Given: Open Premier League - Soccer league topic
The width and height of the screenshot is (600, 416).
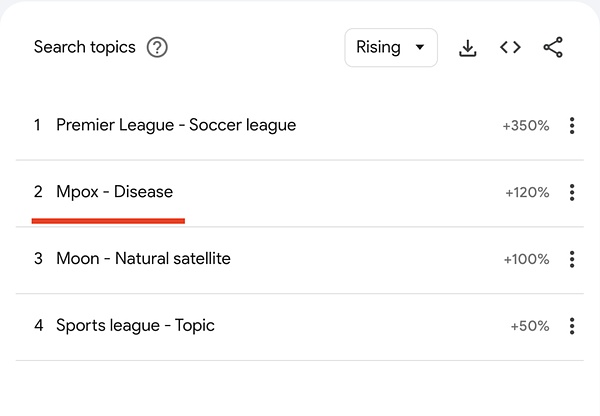Looking at the screenshot, I should click(175, 125).
